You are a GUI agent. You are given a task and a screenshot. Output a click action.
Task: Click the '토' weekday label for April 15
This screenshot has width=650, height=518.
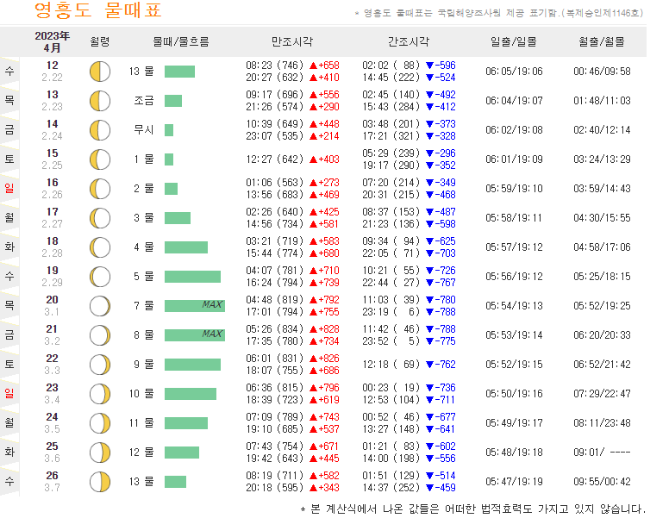[9, 159]
